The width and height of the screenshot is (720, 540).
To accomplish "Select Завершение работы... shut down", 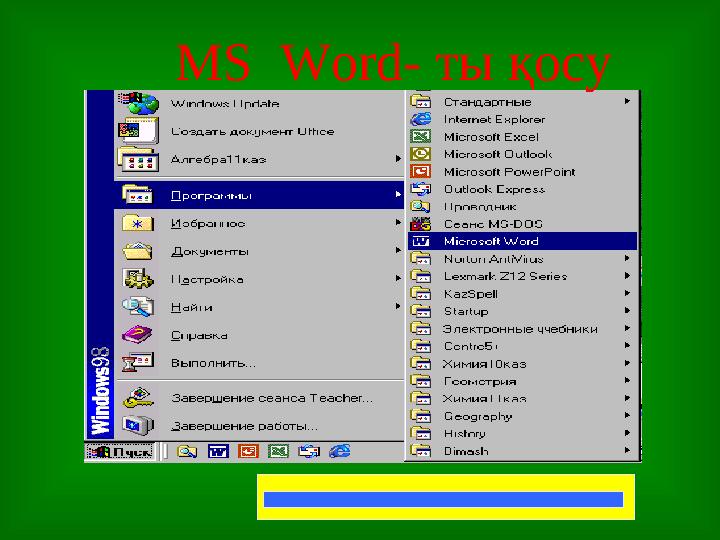I will click(x=259, y=426).
